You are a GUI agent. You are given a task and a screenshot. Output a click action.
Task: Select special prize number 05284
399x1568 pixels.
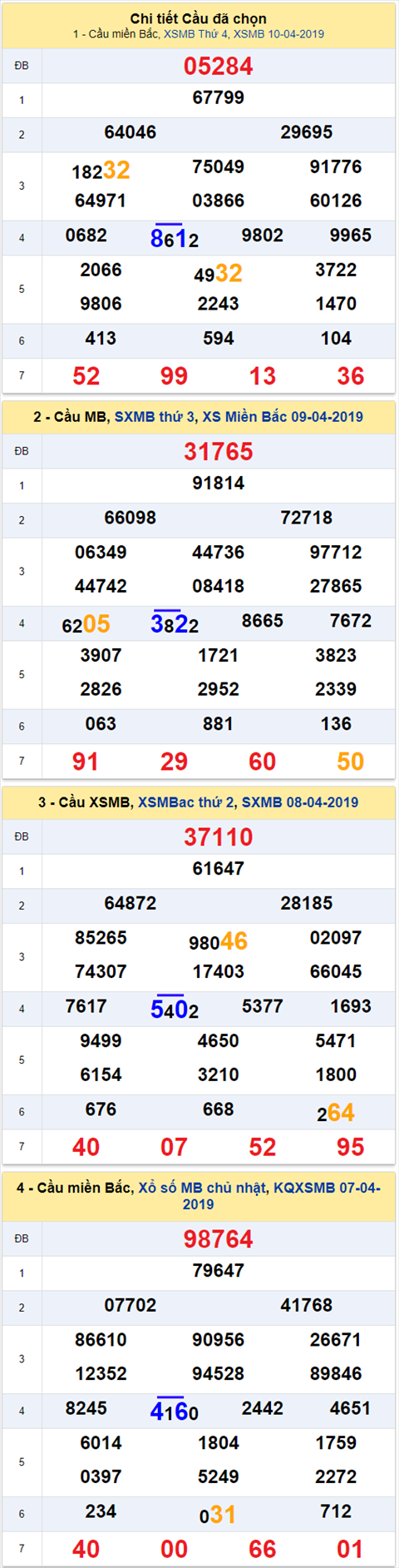tap(219, 66)
